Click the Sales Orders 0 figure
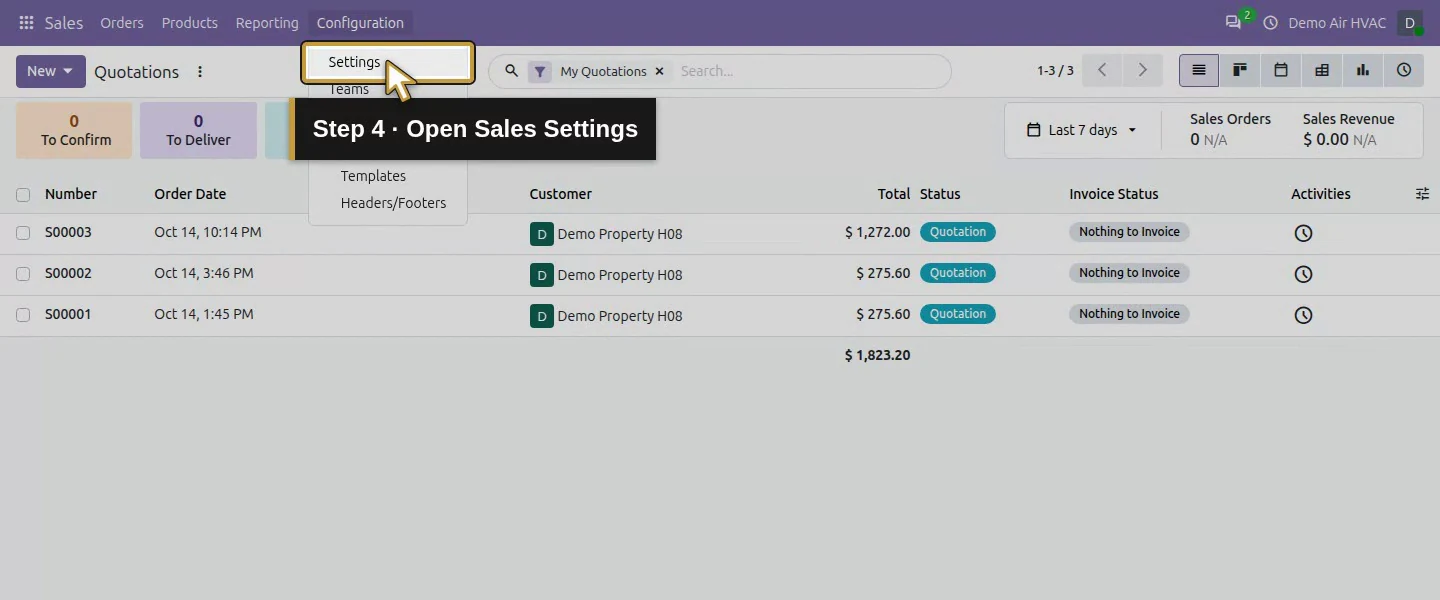 pos(1194,140)
